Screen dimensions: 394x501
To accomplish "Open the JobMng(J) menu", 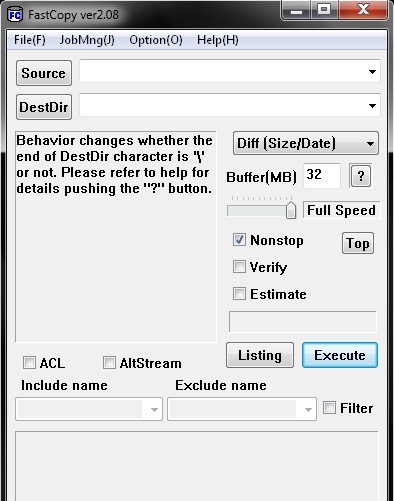I will click(87, 40).
